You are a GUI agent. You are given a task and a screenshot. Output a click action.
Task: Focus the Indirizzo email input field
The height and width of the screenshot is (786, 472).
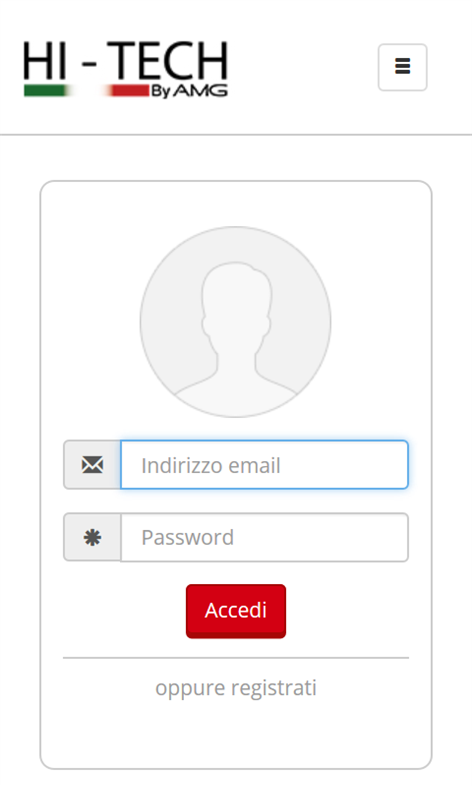click(x=264, y=465)
